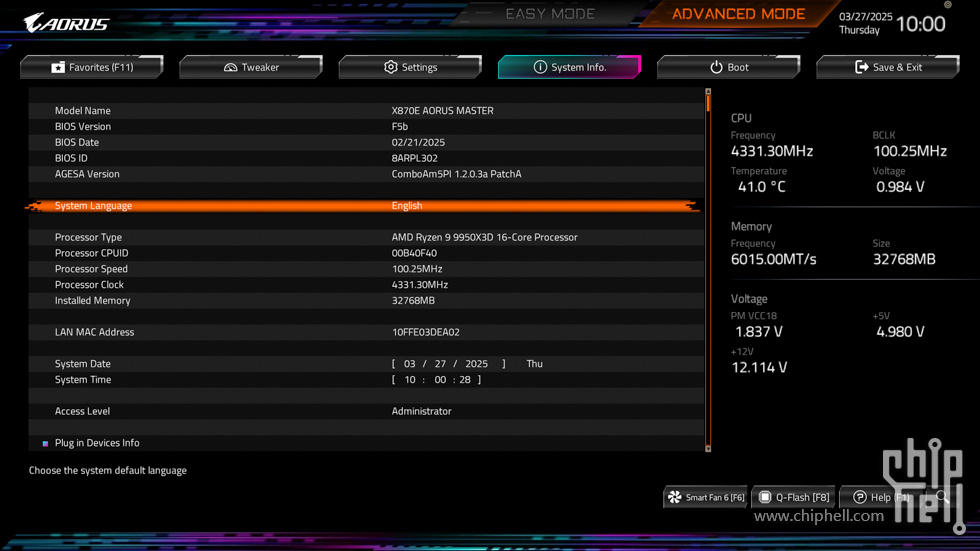Click the Plug in Devices Info bullet
The width and height of the screenshot is (980, 551).
tap(45, 444)
